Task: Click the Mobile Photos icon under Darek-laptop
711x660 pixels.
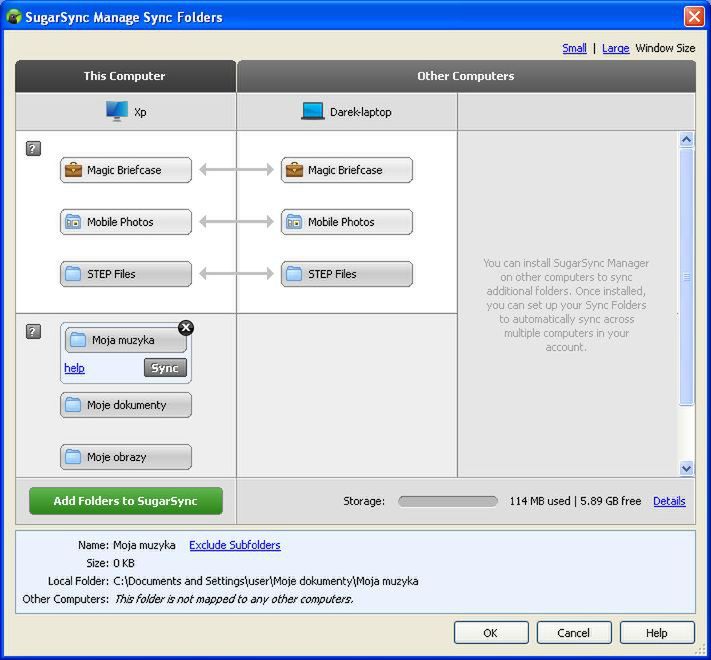Action: tap(294, 222)
